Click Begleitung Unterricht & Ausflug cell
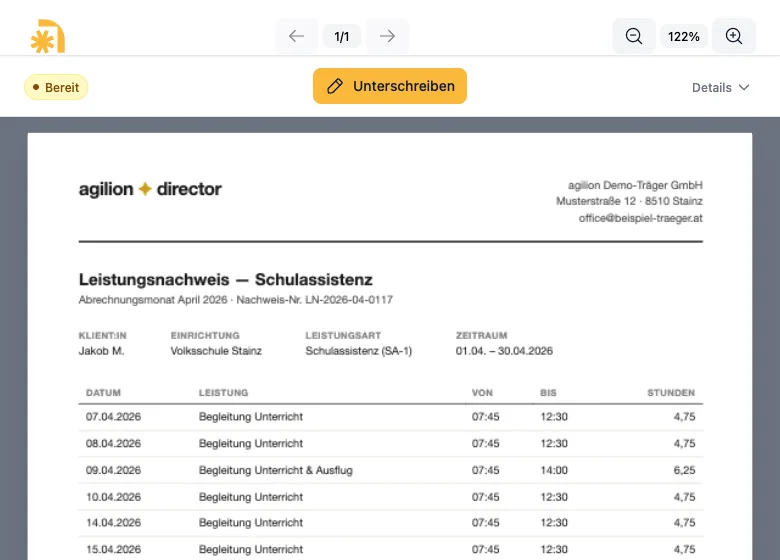The width and height of the screenshot is (780, 560). (x=276, y=470)
